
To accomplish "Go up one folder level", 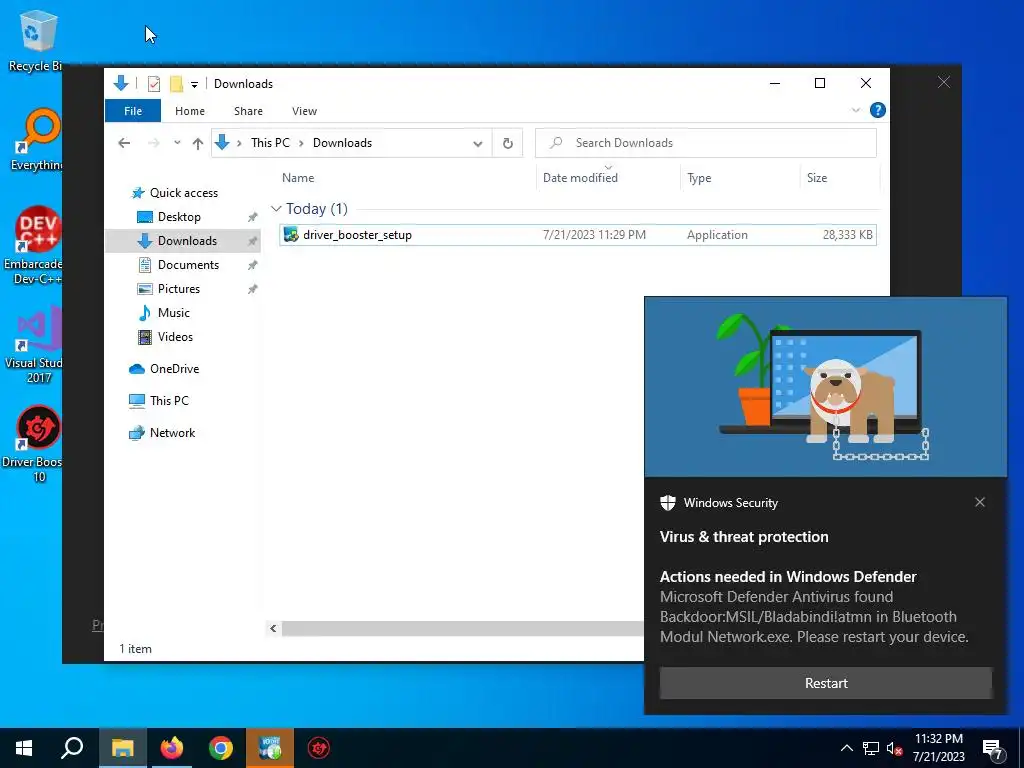I will click(x=198, y=143).
